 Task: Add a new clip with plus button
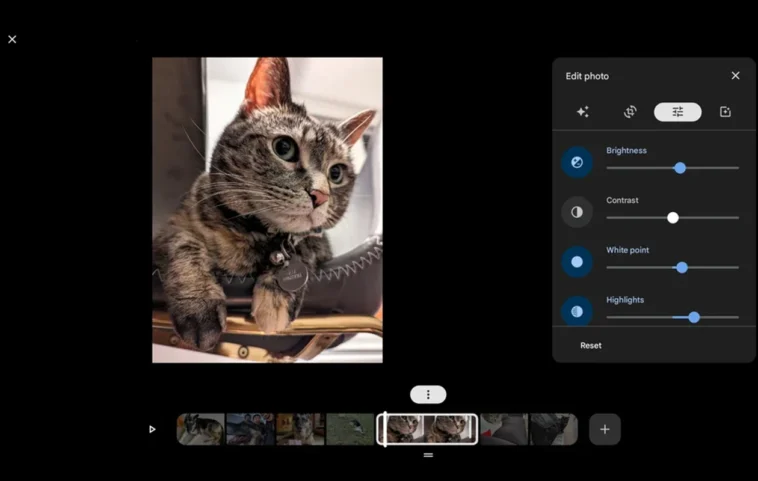coord(604,429)
